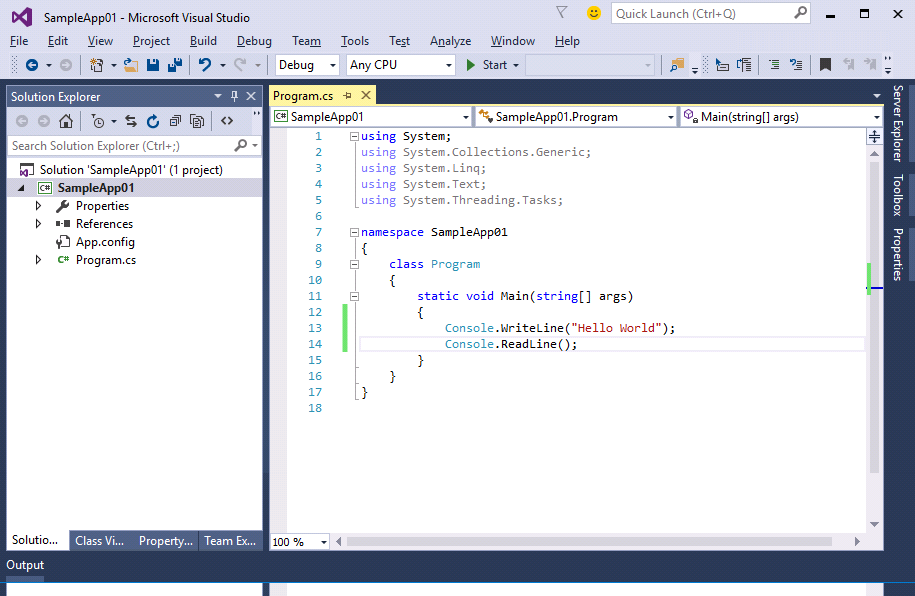Open the Server Explorer side tab

coord(897,123)
